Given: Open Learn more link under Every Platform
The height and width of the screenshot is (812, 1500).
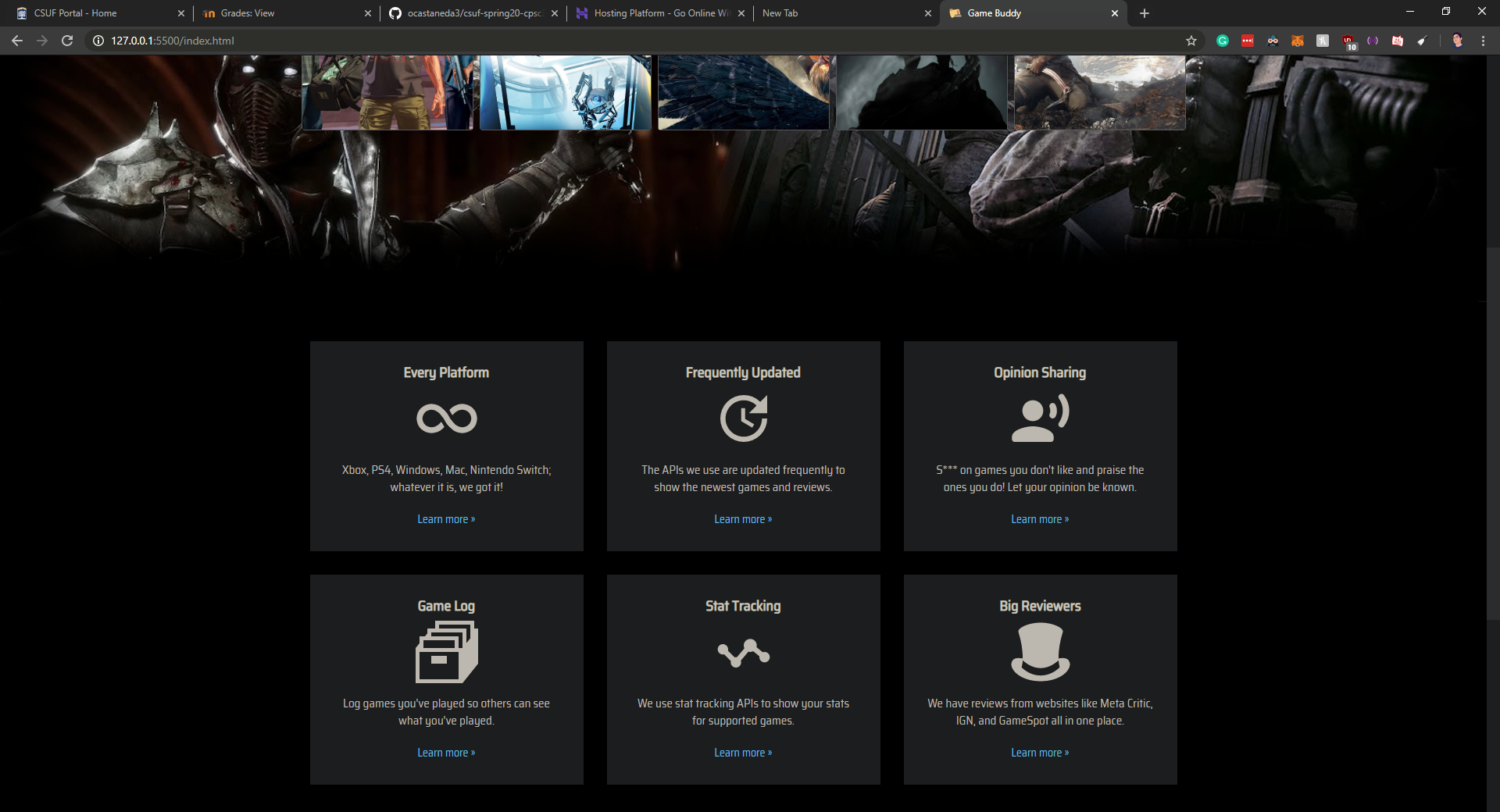Looking at the screenshot, I should click(446, 519).
